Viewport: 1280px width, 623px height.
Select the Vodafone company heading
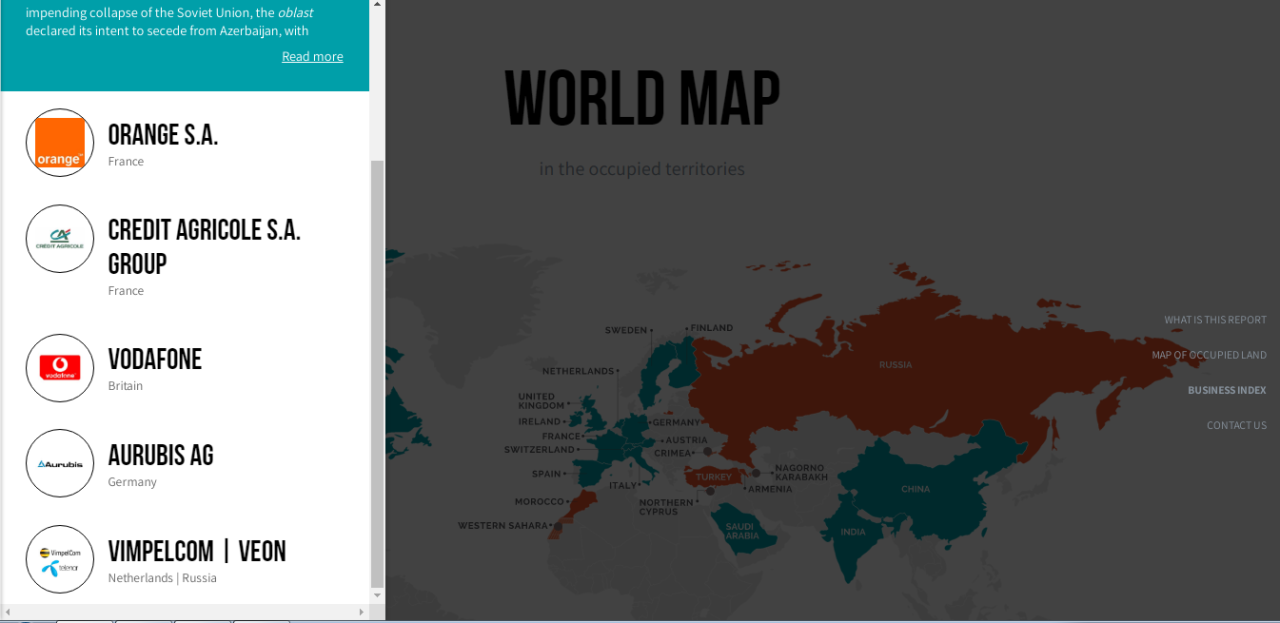click(155, 359)
